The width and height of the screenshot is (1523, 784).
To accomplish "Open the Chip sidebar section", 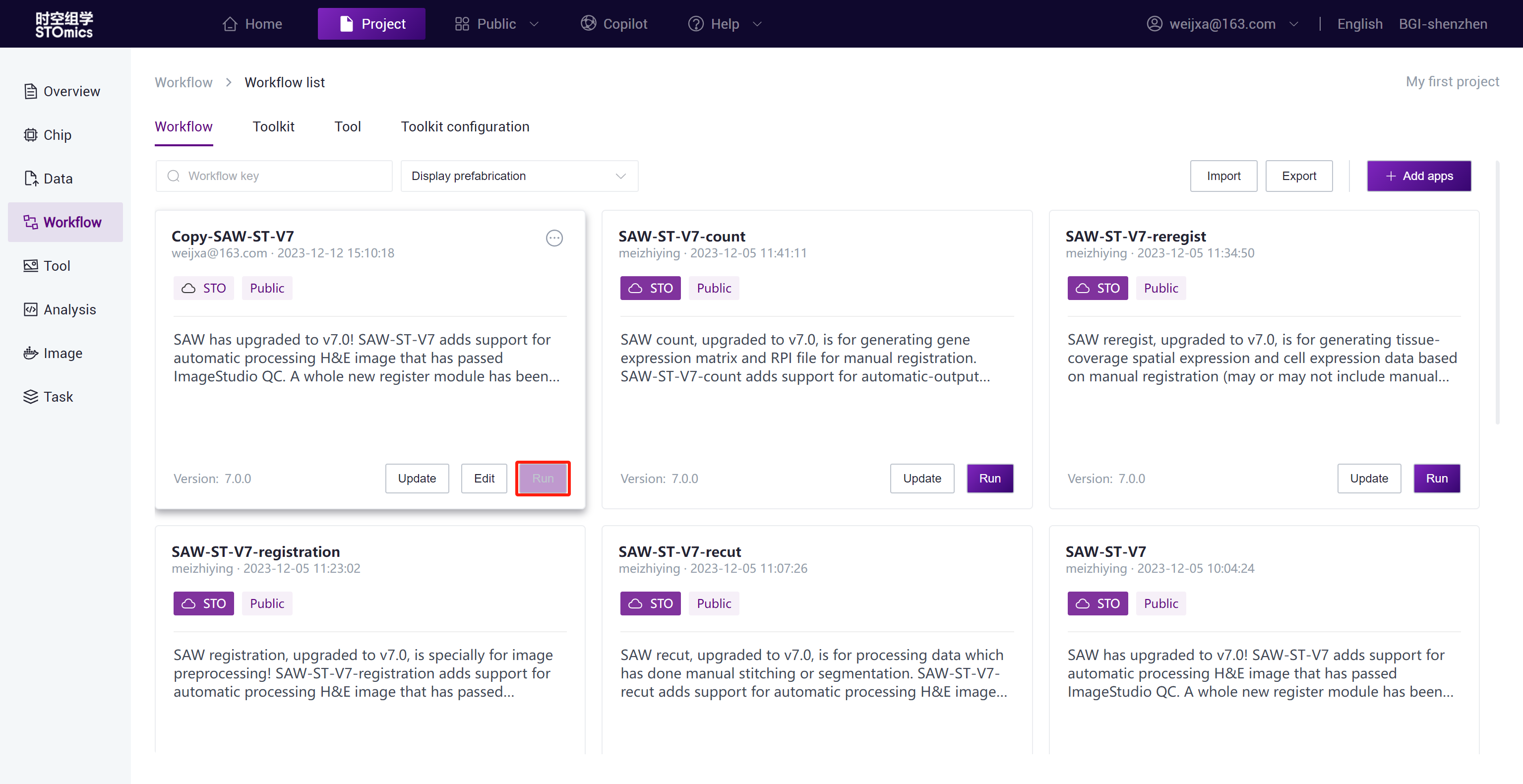I will point(57,135).
